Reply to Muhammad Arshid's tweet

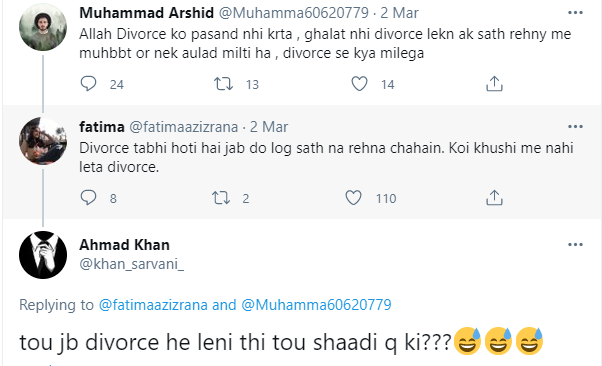pos(88,83)
